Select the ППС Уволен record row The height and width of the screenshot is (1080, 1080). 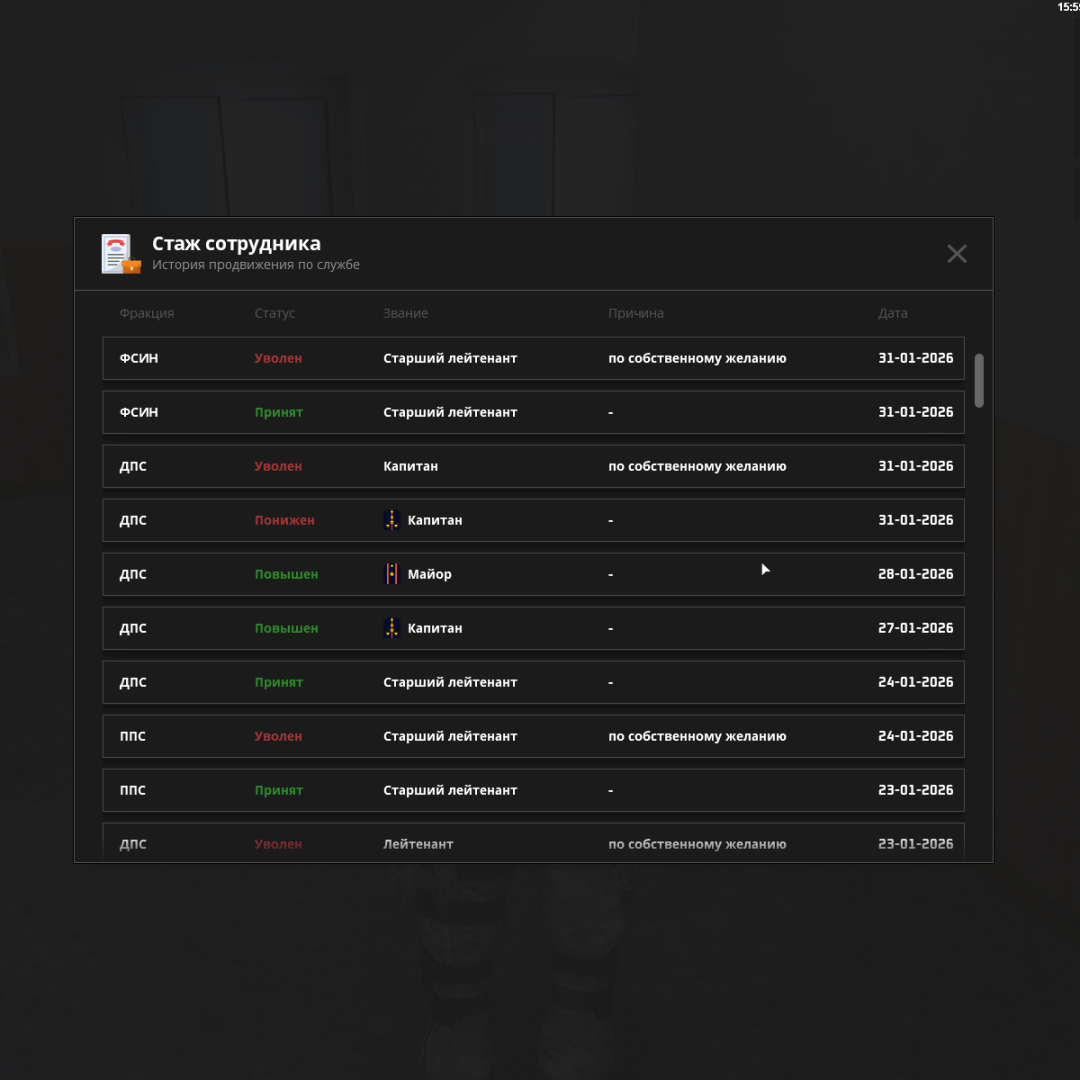pyautogui.click(x=533, y=736)
